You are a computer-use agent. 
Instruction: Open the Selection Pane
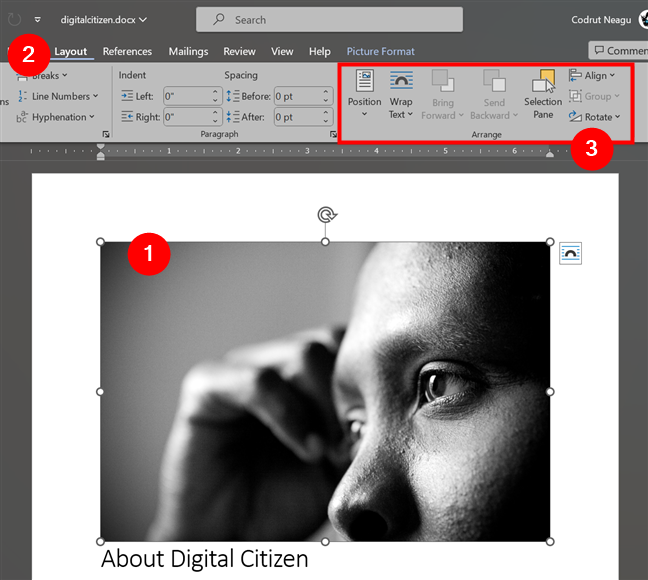pyautogui.click(x=543, y=94)
